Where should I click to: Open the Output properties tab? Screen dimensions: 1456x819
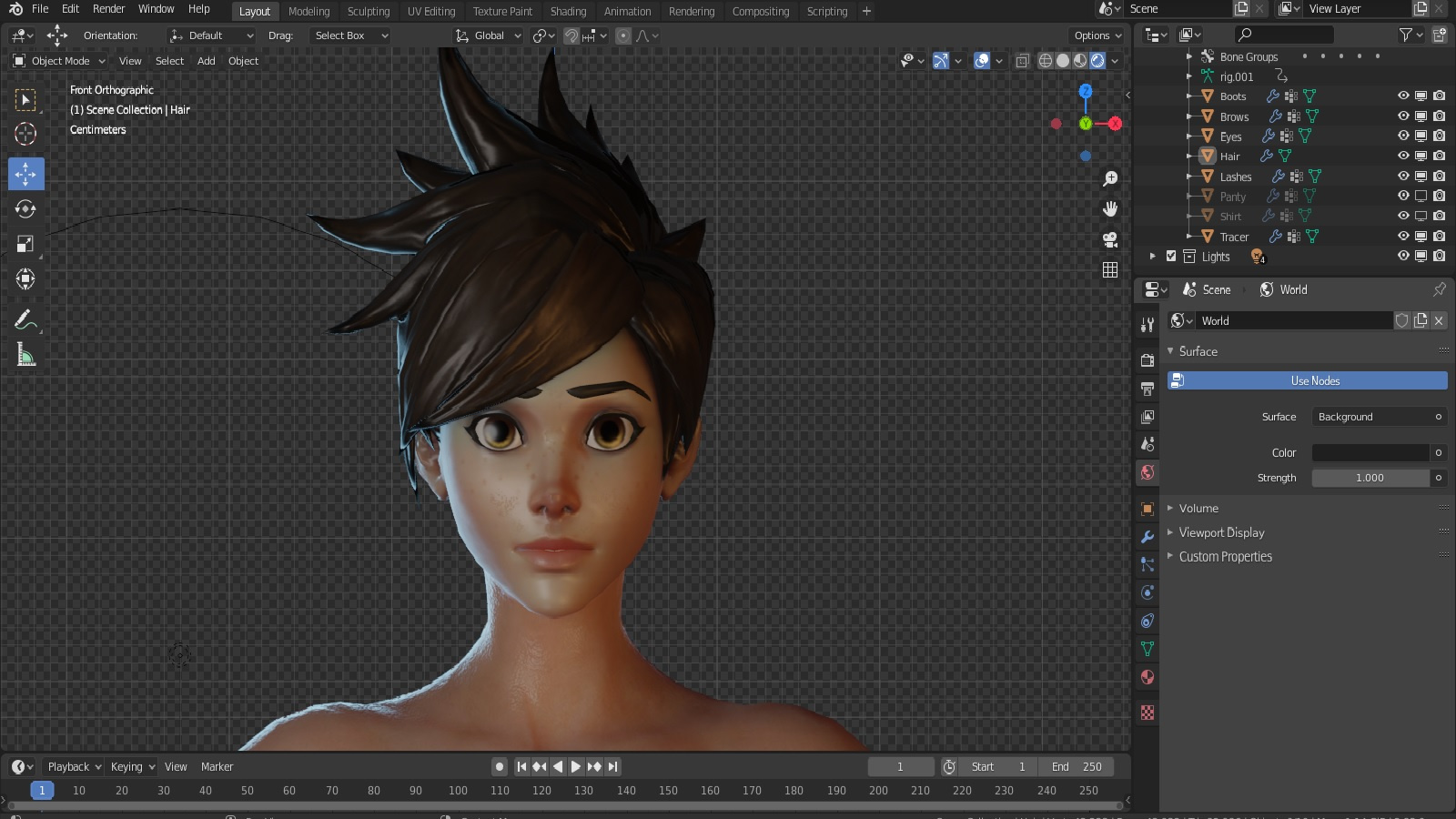1148,389
